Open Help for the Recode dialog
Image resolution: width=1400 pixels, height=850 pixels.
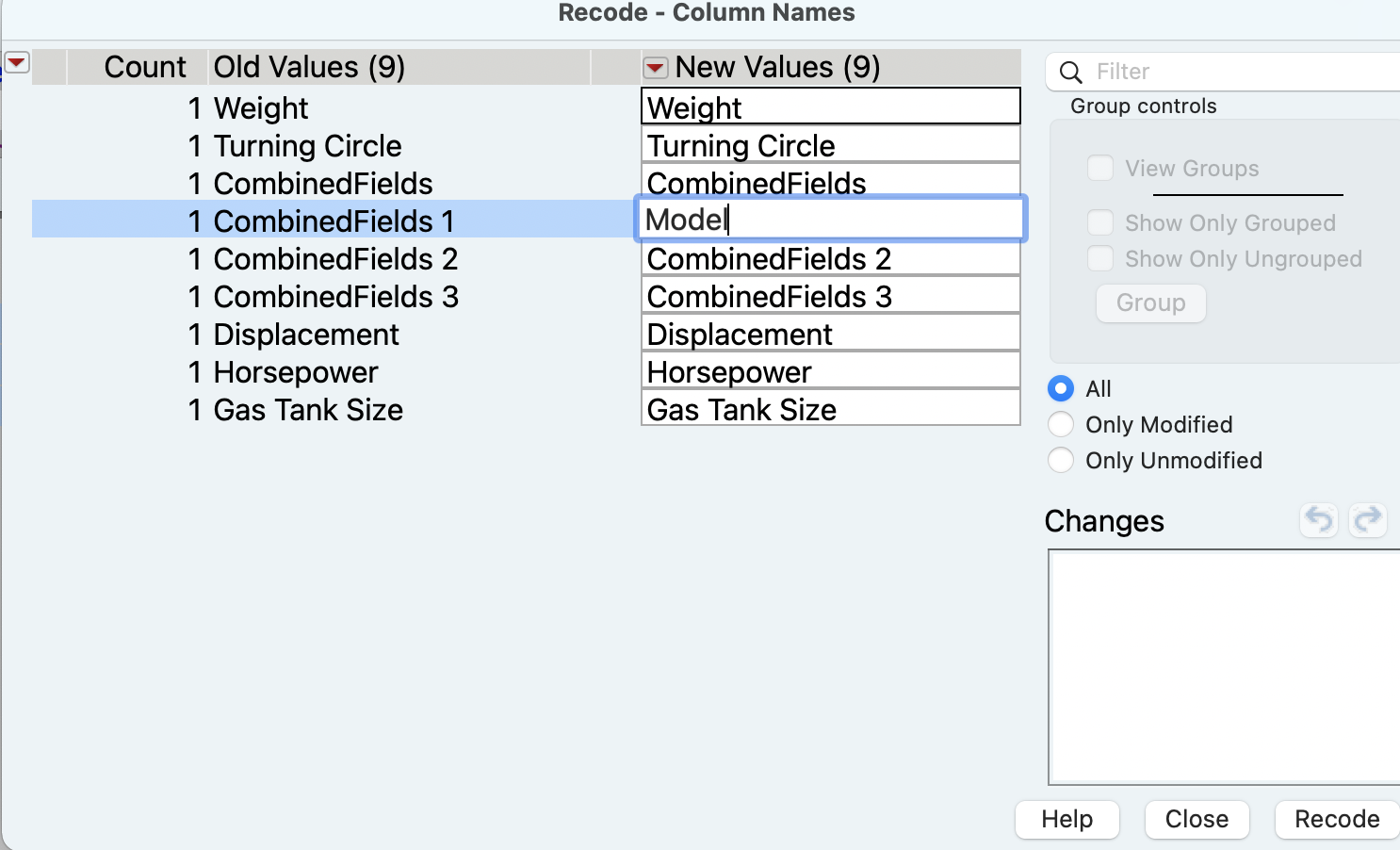1066,819
